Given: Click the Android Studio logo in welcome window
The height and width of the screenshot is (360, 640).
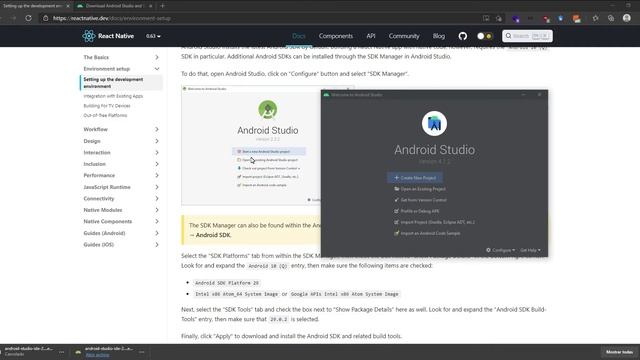Looking at the screenshot, I should point(434,123).
